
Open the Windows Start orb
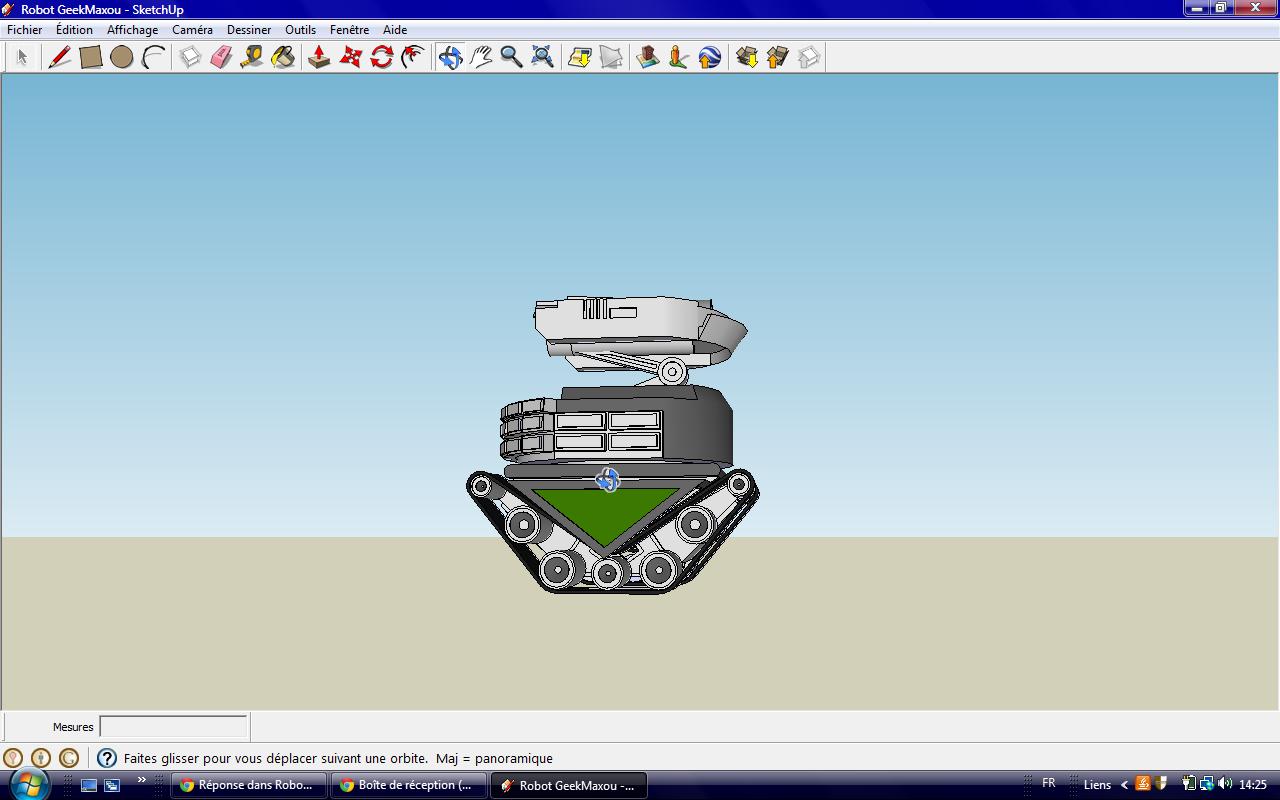click(x=28, y=784)
